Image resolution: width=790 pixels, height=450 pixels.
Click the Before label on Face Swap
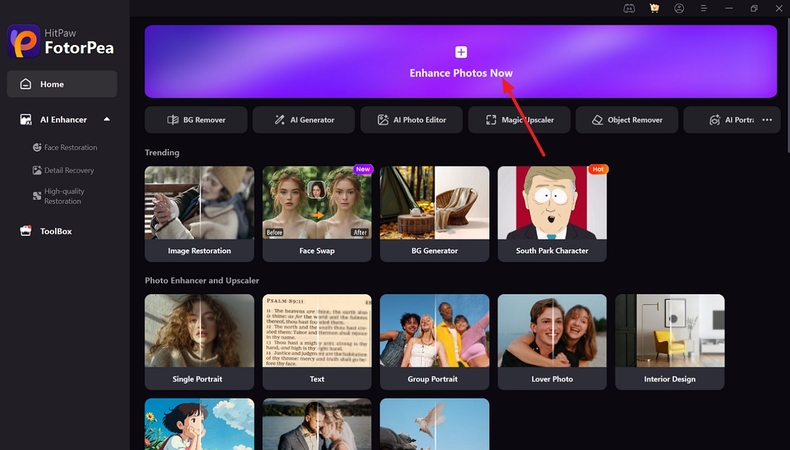pos(275,232)
